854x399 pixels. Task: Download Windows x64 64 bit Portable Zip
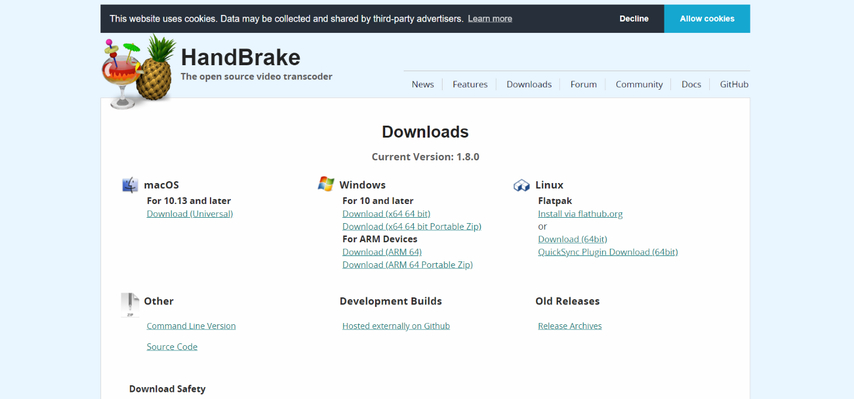412,226
